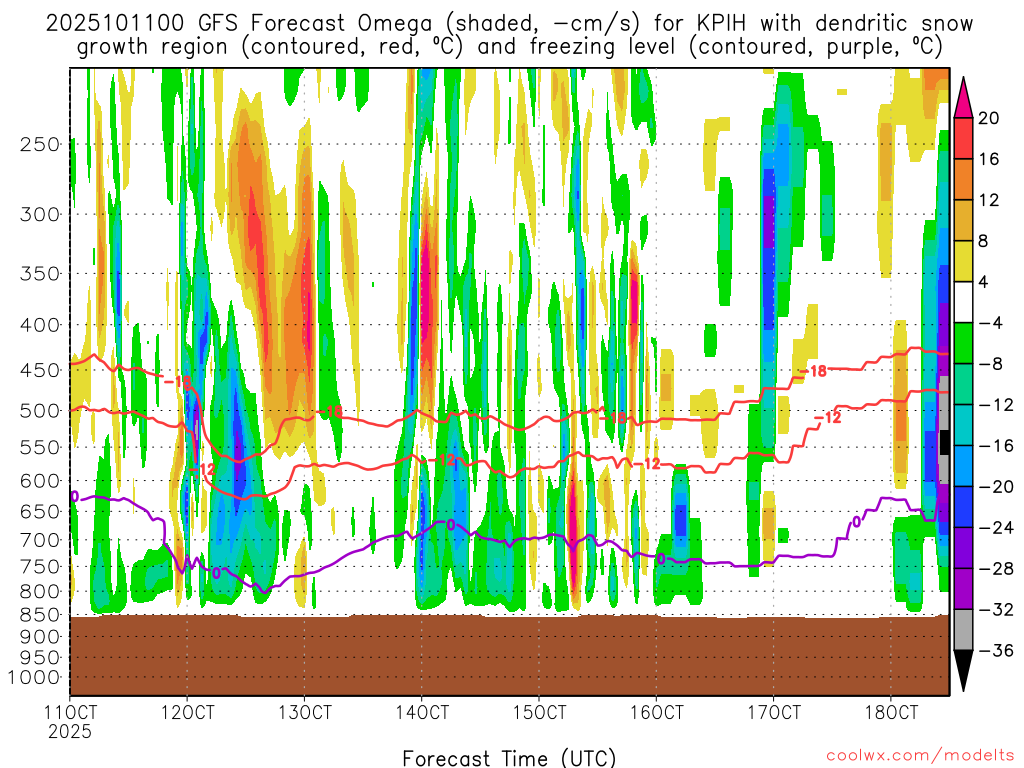Click the colorbar label -28

coord(996,569)
